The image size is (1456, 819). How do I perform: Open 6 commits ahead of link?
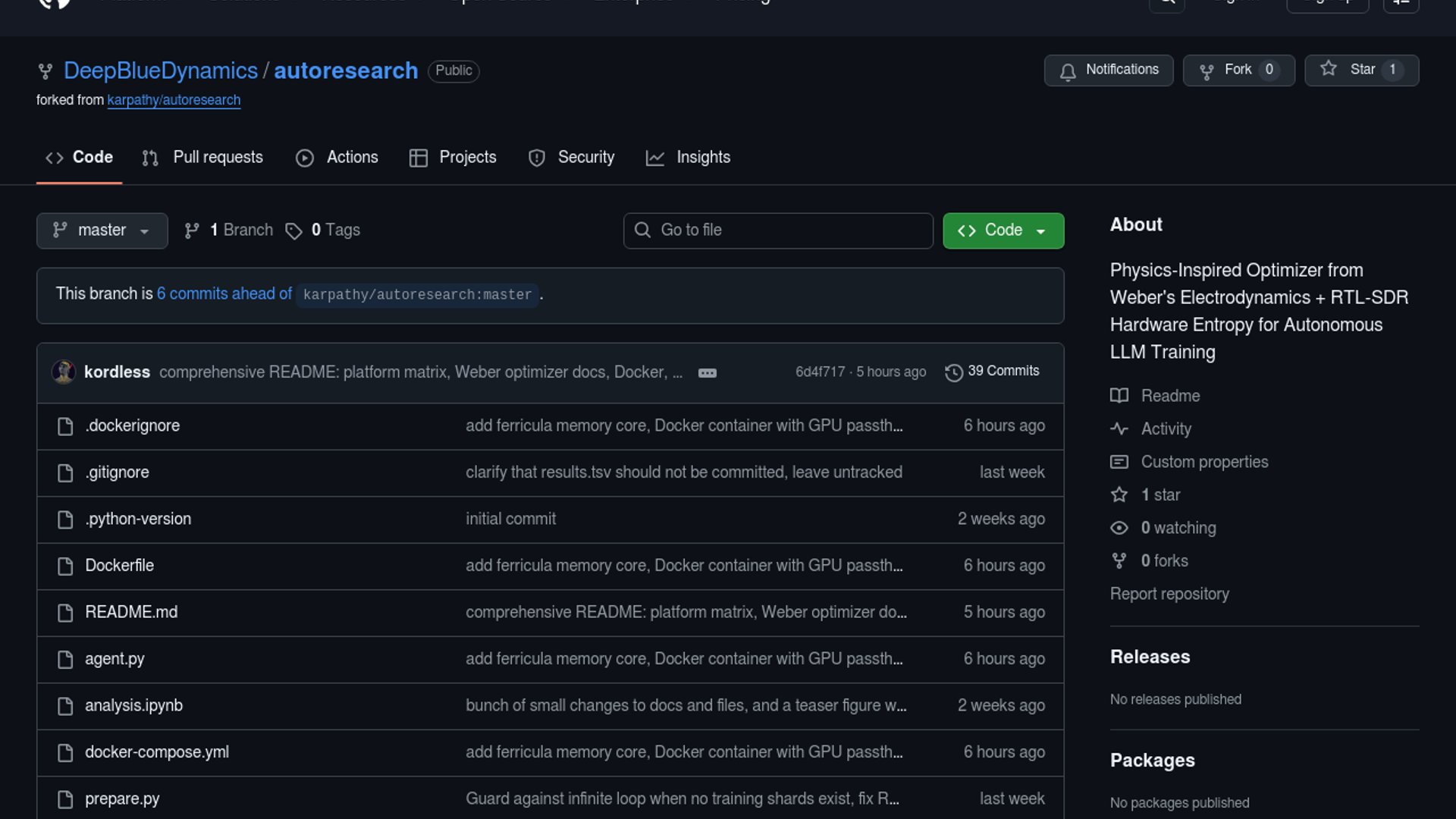point(224,294)
